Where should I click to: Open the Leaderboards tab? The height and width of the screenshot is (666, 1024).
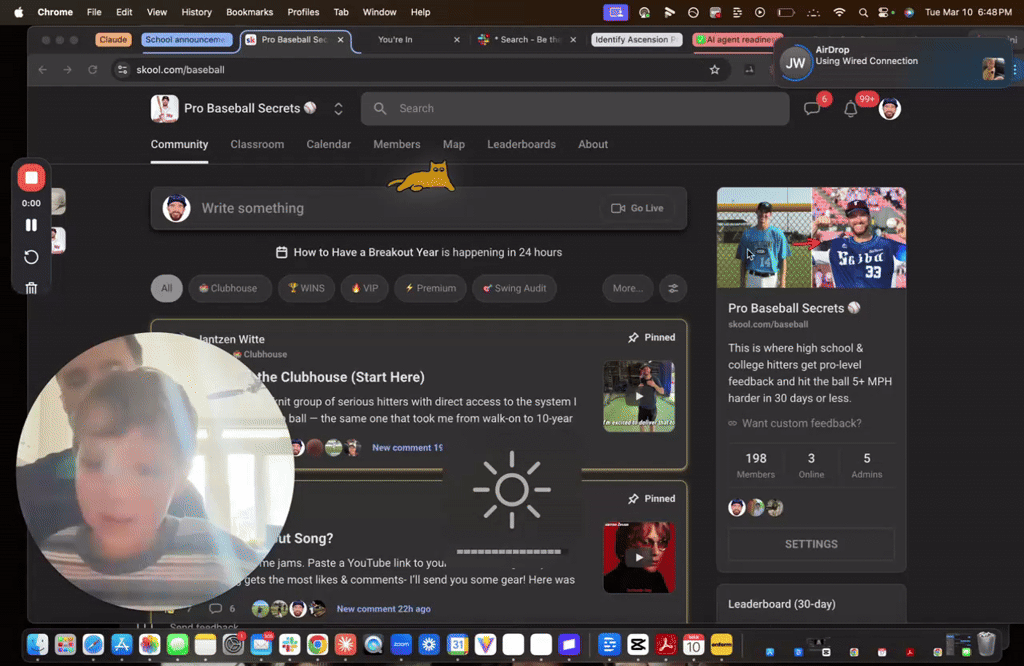tap(521, 144)
